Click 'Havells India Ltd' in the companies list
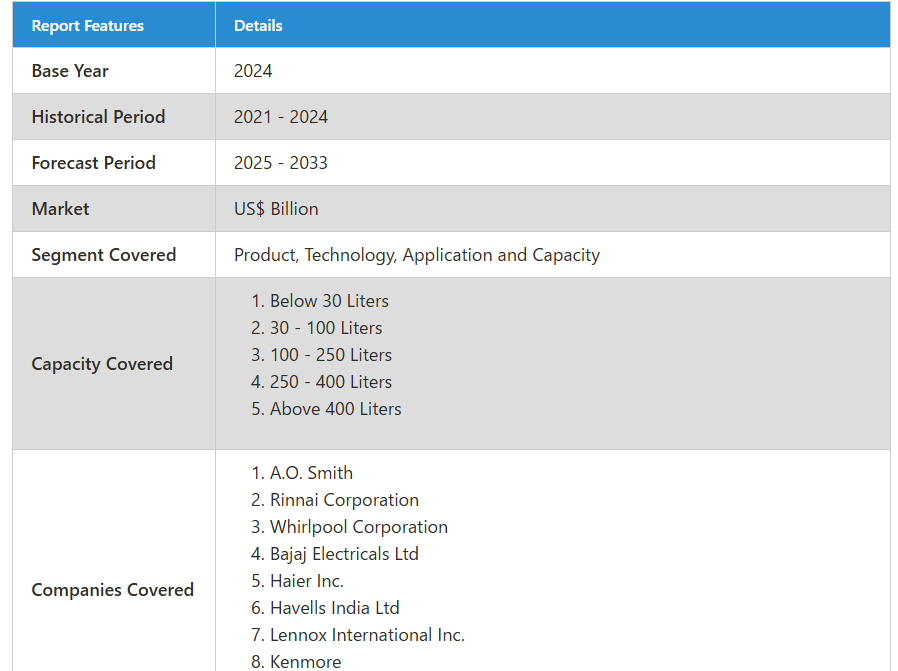This screenshot has width=898, height=671. click(x=335, y=608)
